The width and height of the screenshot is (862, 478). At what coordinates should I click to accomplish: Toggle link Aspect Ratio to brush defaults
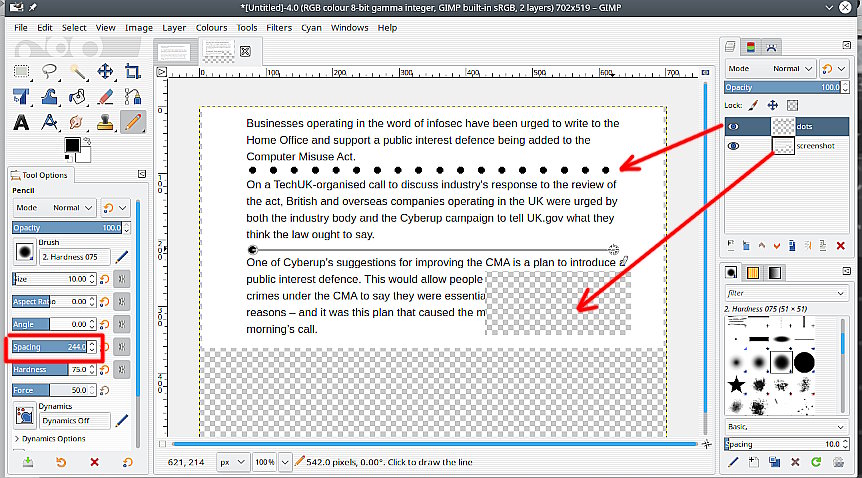(122, 302)
